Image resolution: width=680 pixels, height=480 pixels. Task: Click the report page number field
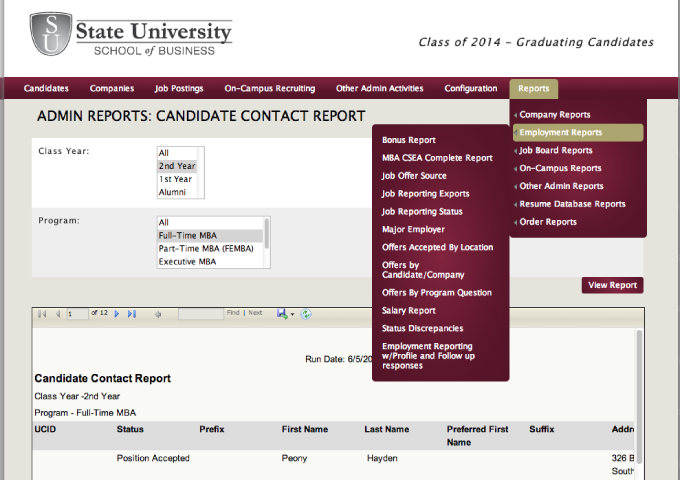[77, 314]
